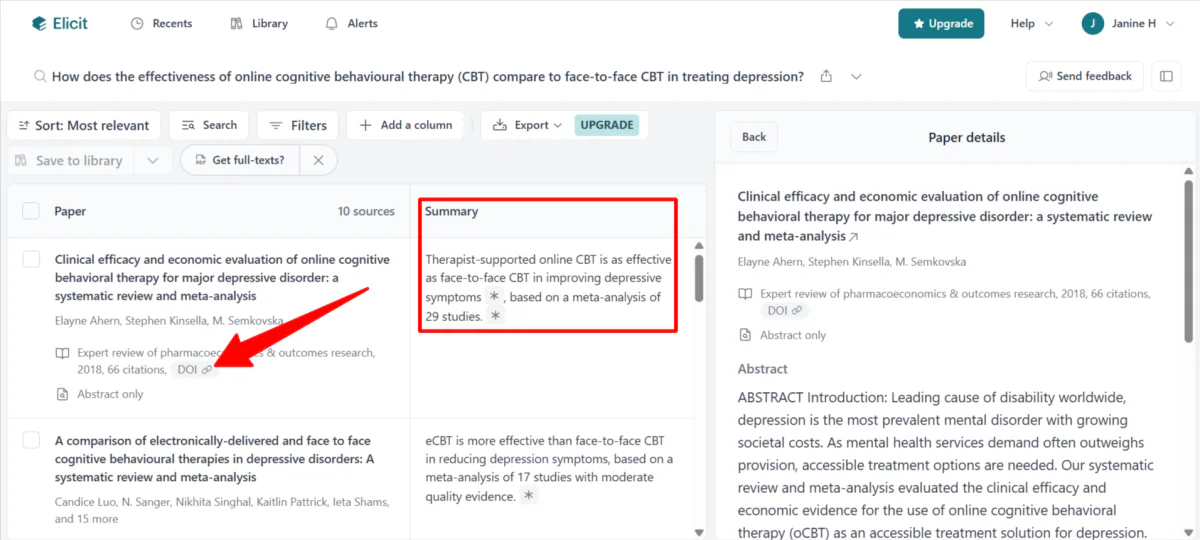Click authors line in details panel
Image resolution: width=1200 pixels, height=540 pixels.
pos(852,262)
